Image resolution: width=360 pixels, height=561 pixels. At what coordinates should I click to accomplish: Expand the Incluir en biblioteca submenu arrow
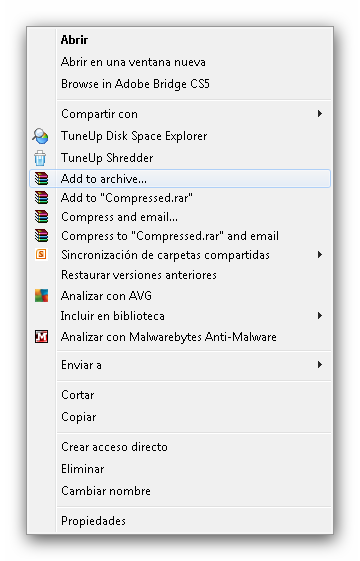point(320,316)
